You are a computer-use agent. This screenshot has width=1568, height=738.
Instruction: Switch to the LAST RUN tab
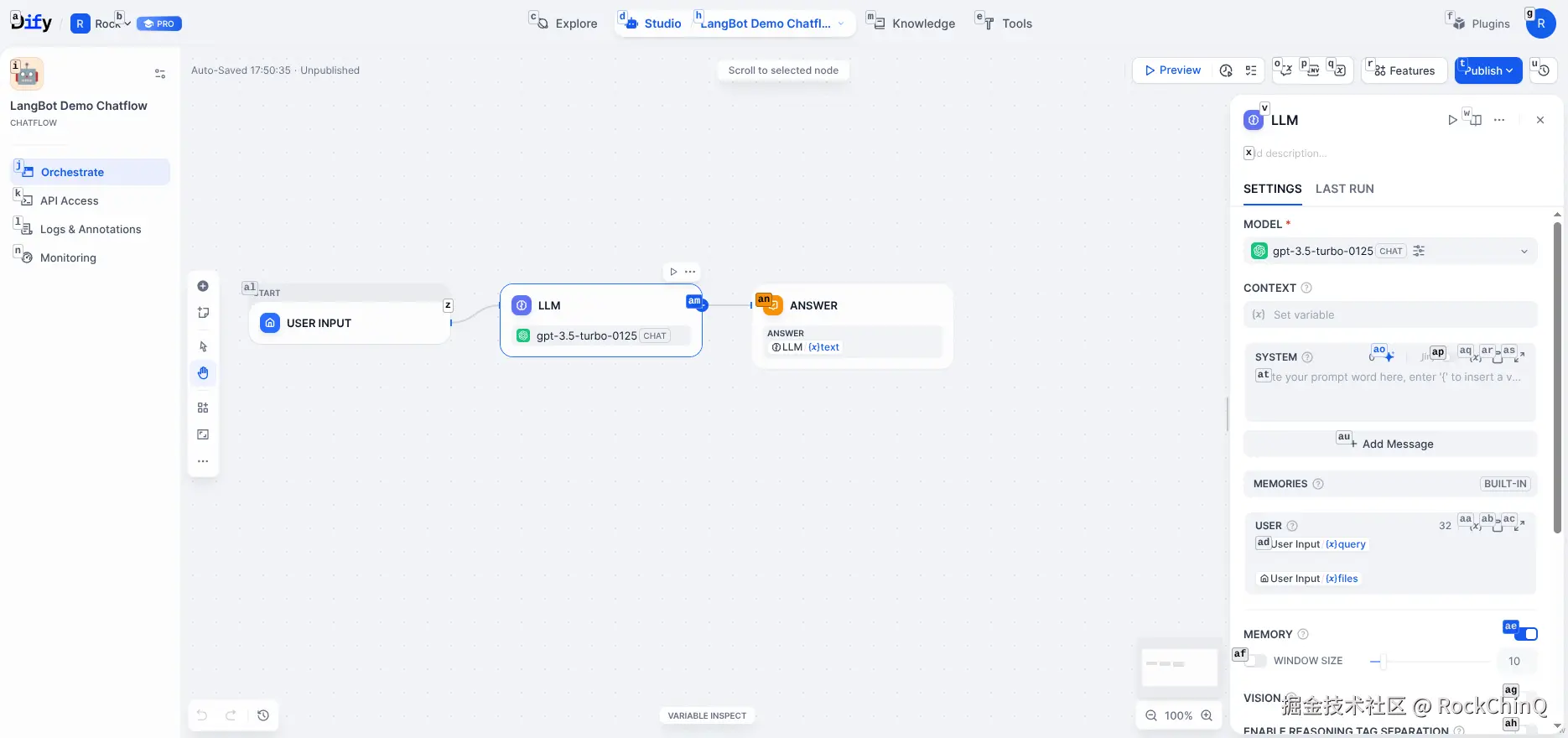(1344, 189)
